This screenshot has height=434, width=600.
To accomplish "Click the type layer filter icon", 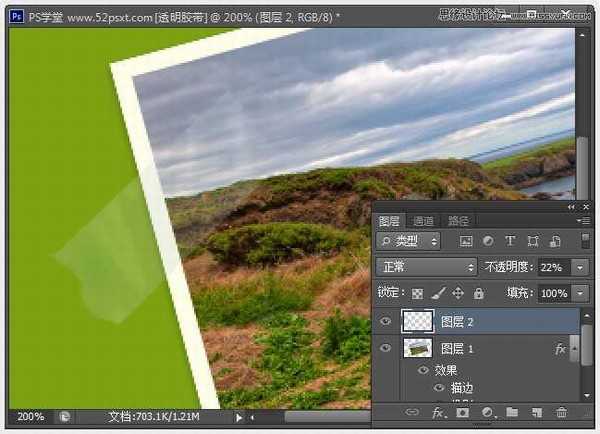I will (x=510, y=242).
